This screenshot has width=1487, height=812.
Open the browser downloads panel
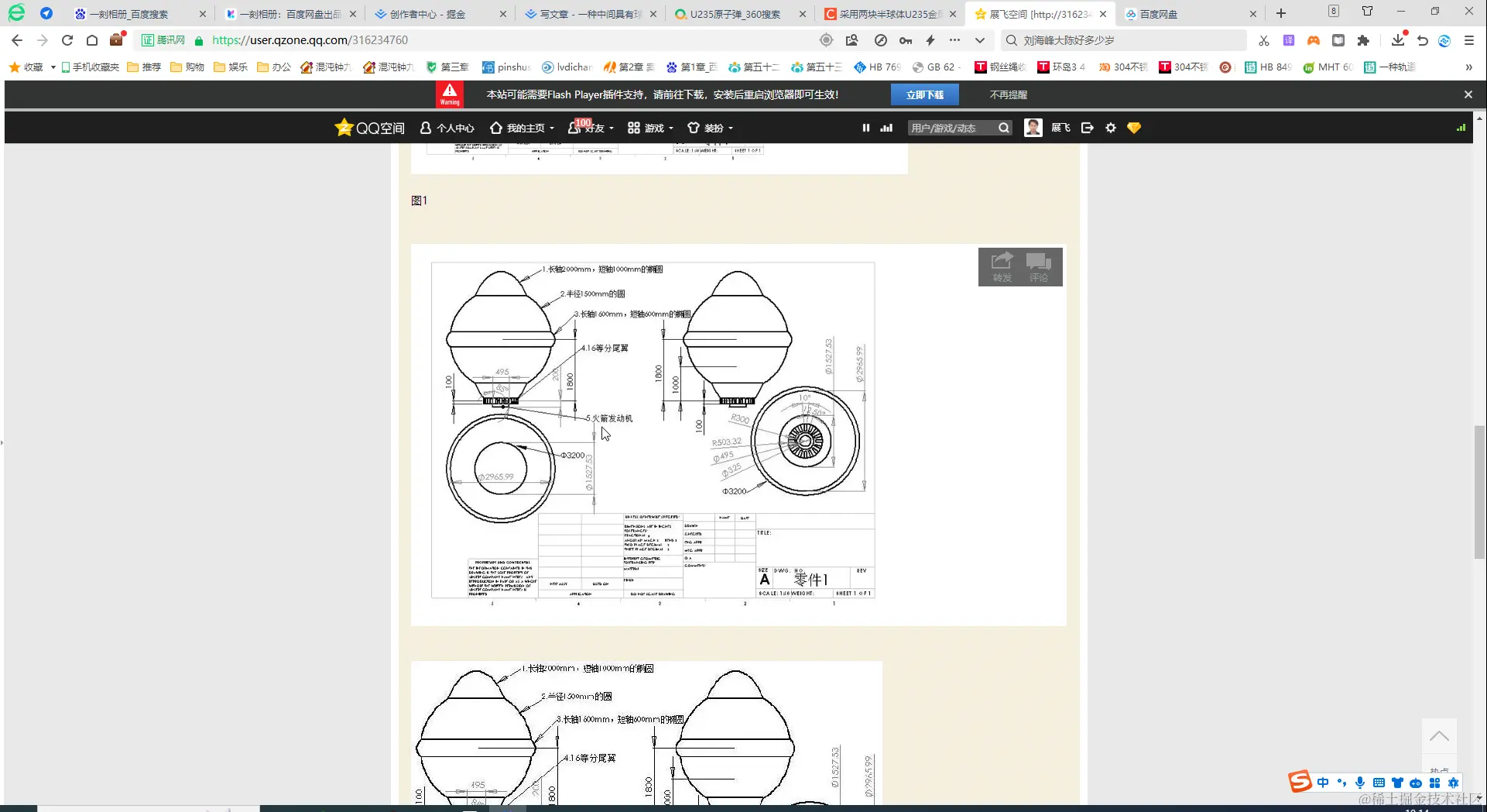click(1398, 39)
